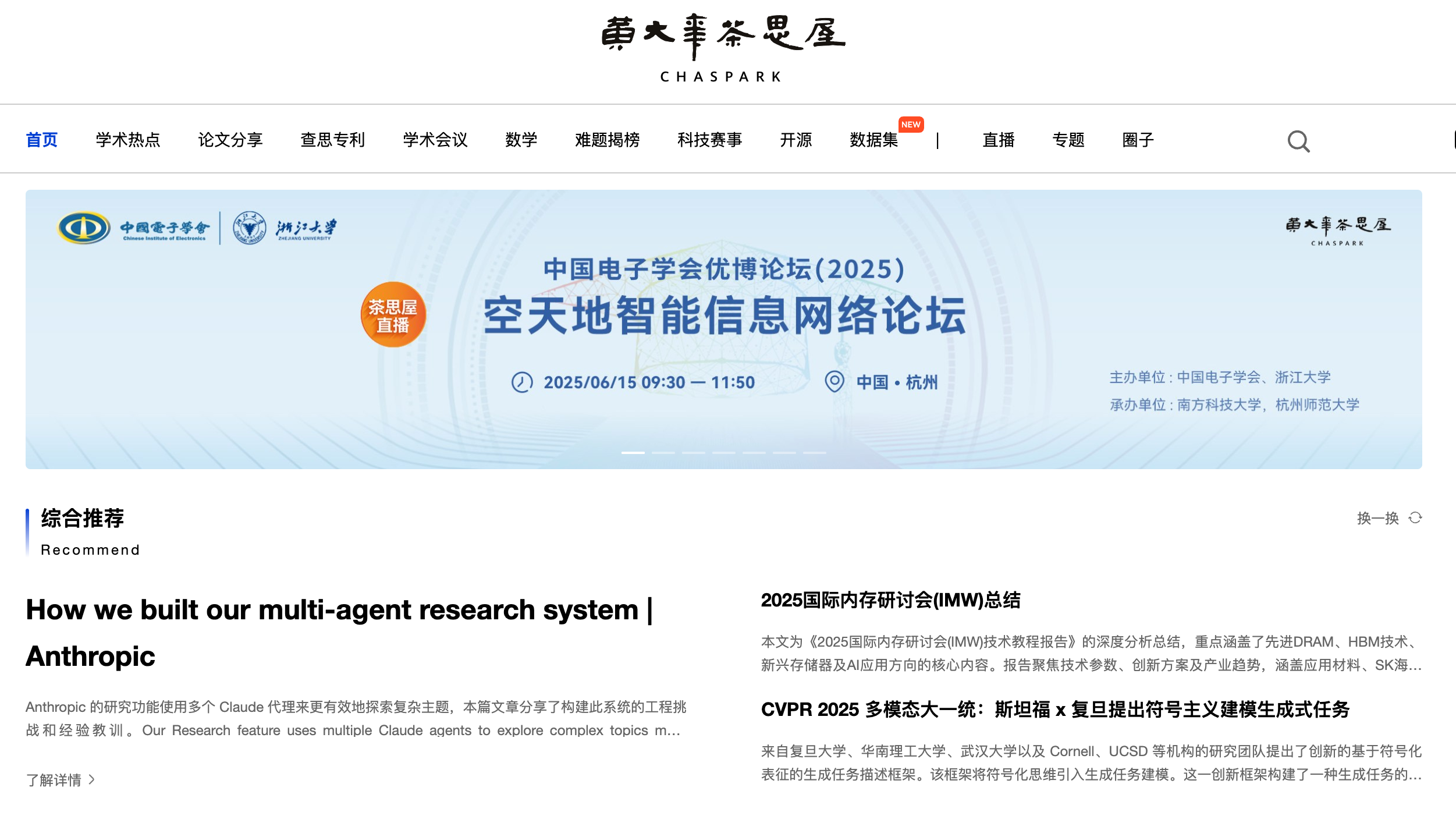Click the Anthropic article summary text
1456x830 pixels.
click(x=356, y=719)
